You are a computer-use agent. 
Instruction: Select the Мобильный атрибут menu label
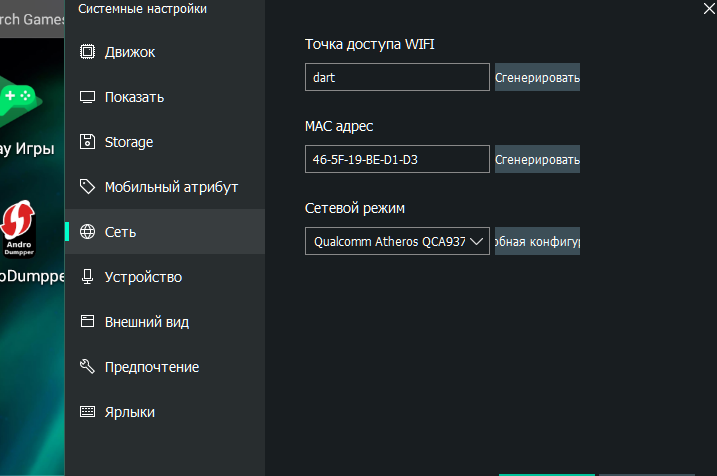171,187
